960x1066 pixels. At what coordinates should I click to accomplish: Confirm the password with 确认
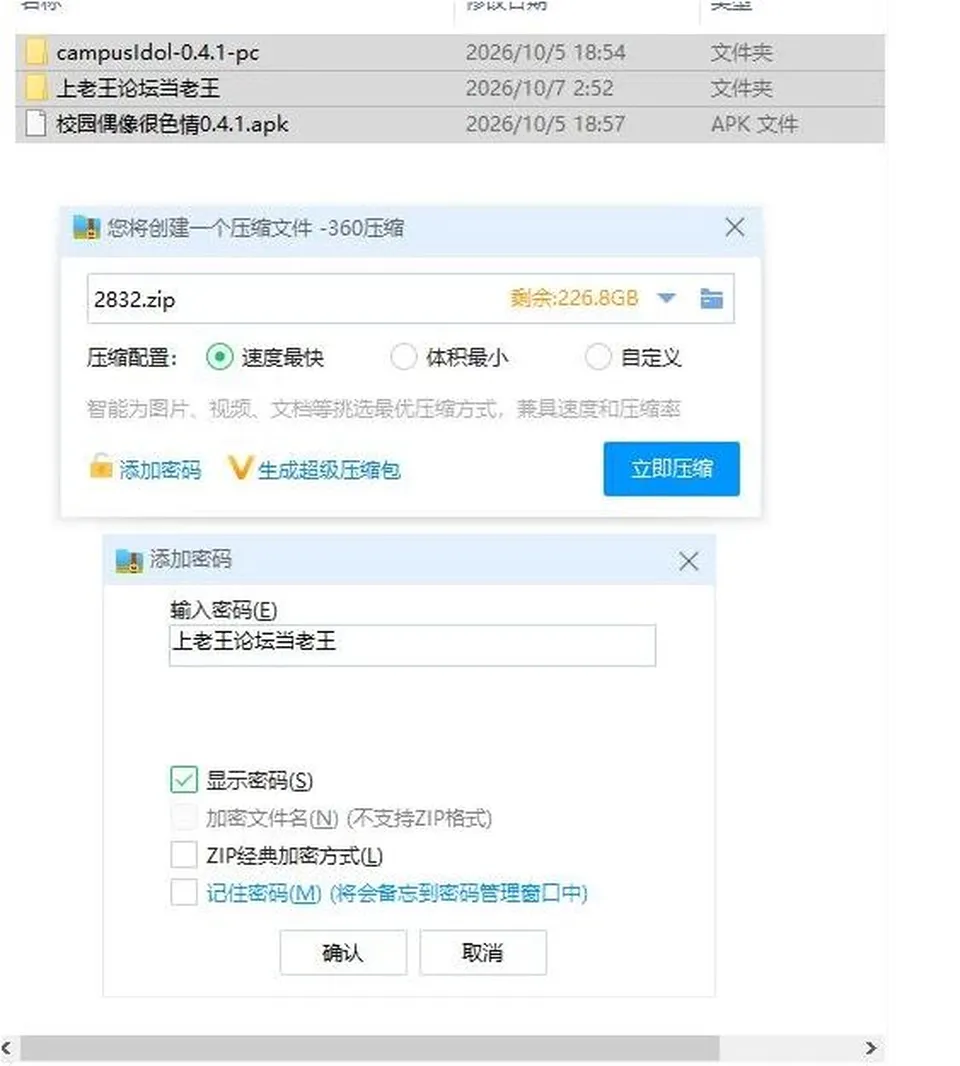(x=343, y=952)
